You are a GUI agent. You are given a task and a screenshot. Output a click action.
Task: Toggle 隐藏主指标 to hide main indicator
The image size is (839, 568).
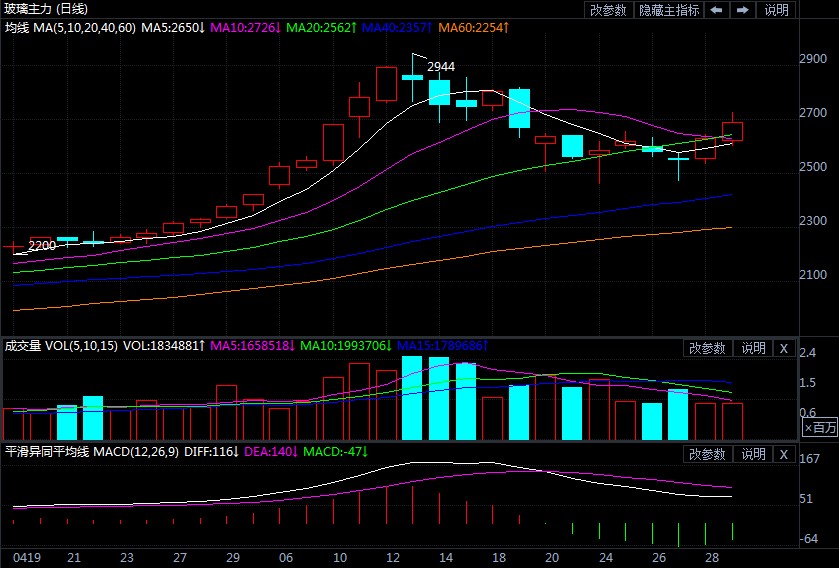click(x=669, y=10)
